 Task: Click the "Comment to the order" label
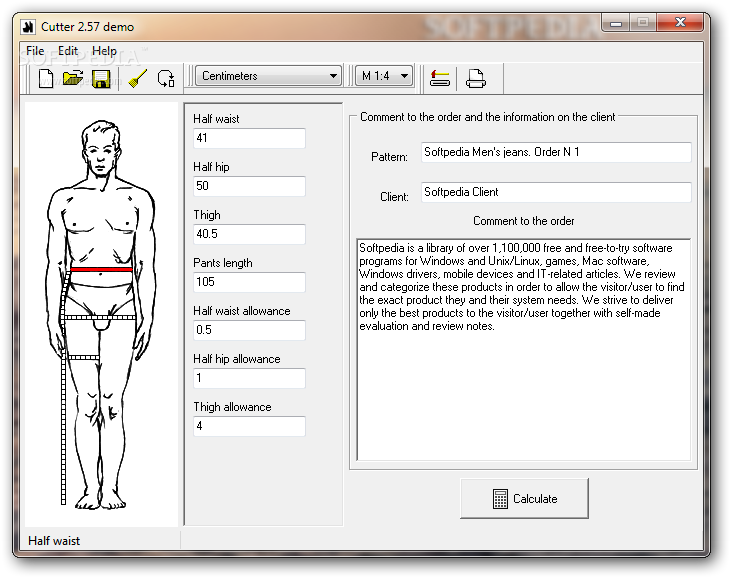[523, 221]
